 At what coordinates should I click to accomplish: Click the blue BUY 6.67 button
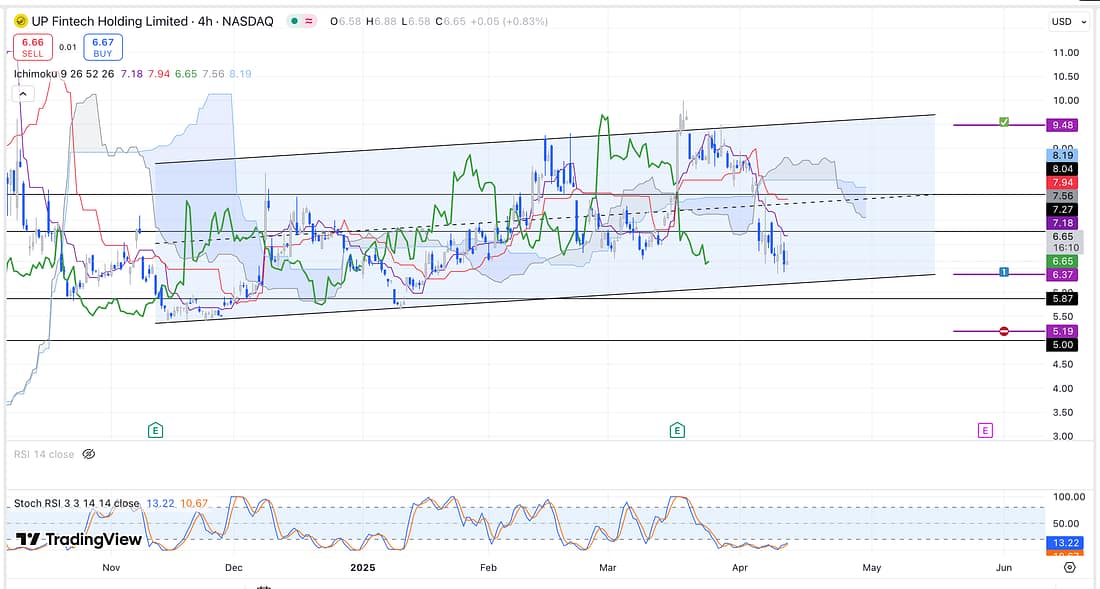click(103, 47)
